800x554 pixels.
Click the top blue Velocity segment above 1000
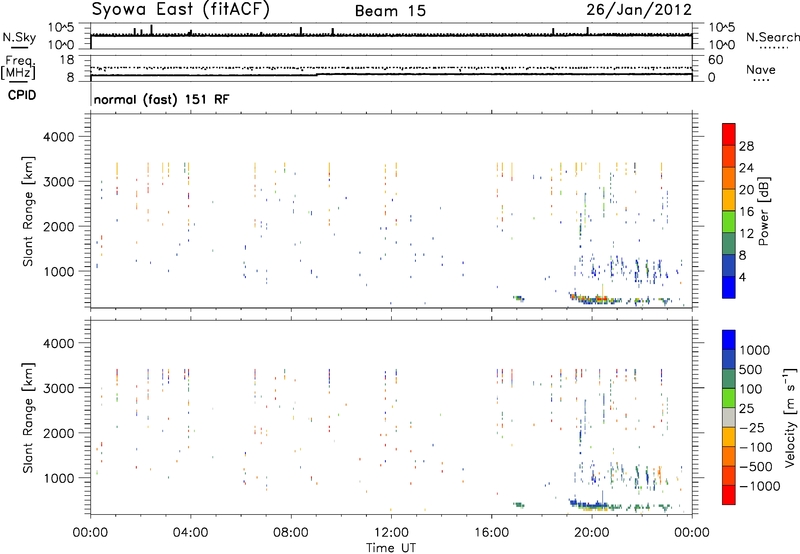tap(729, 340)
